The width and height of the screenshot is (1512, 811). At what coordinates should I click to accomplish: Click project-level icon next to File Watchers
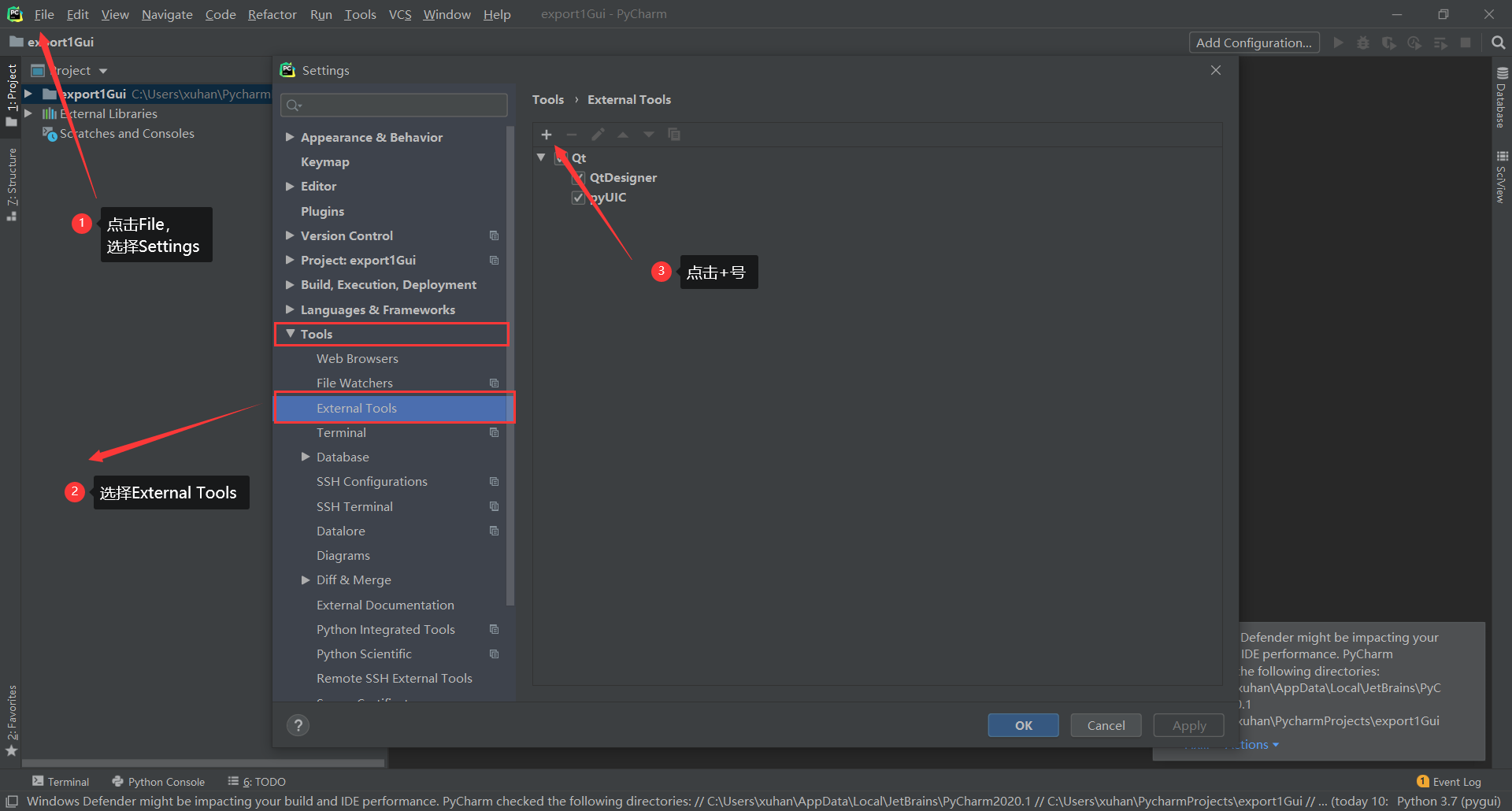(494, 383)
